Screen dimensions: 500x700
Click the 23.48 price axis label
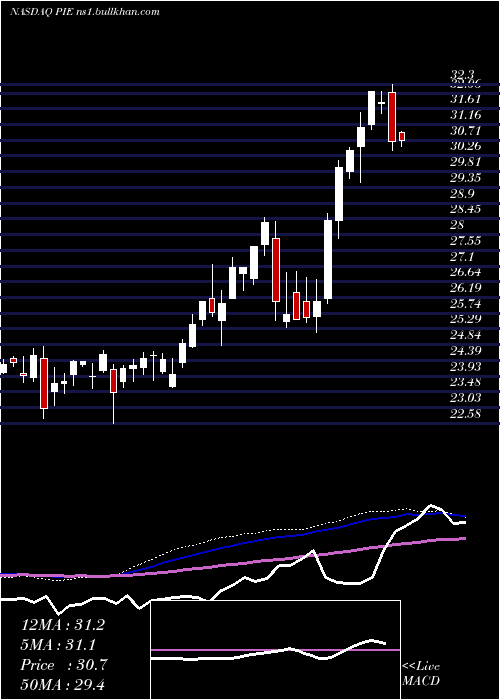coord(465,382)
